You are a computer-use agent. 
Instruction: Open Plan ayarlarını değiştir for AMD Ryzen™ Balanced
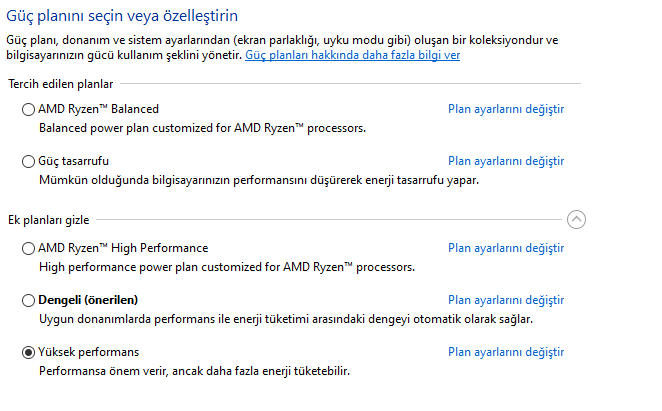(506, 109)
